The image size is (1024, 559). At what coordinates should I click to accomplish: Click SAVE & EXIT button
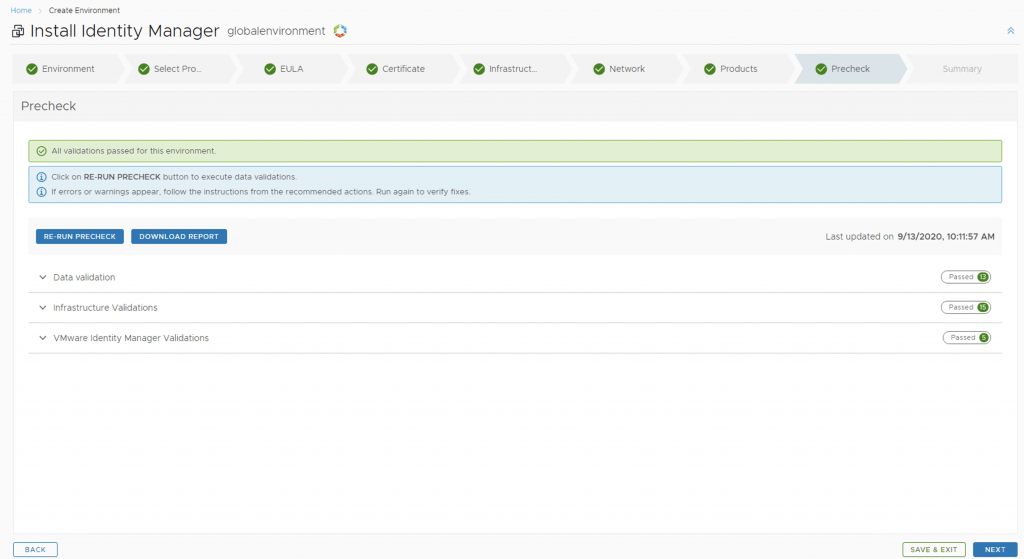934,549
